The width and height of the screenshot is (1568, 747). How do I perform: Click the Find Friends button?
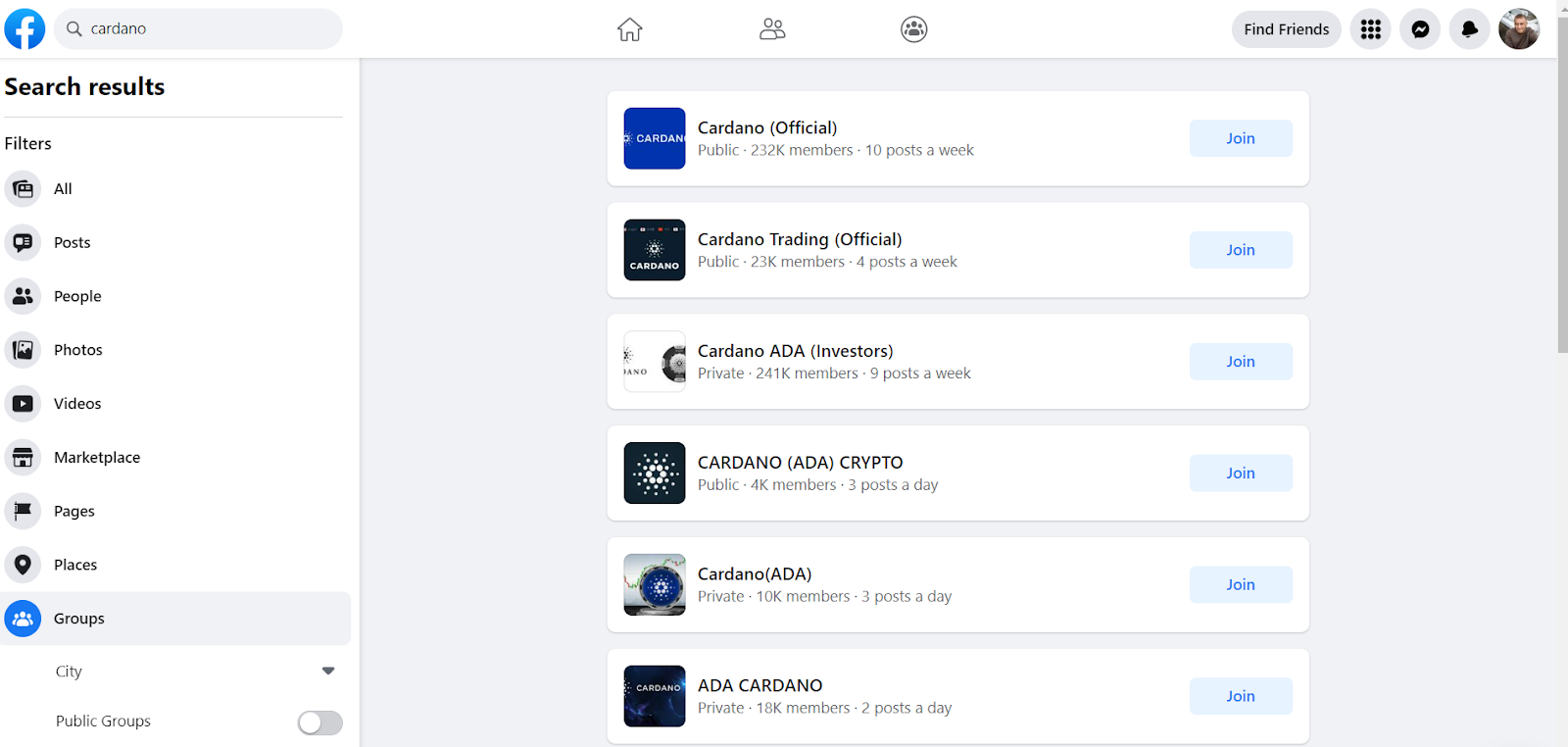pyautogui.click(x=1287, y=29)
